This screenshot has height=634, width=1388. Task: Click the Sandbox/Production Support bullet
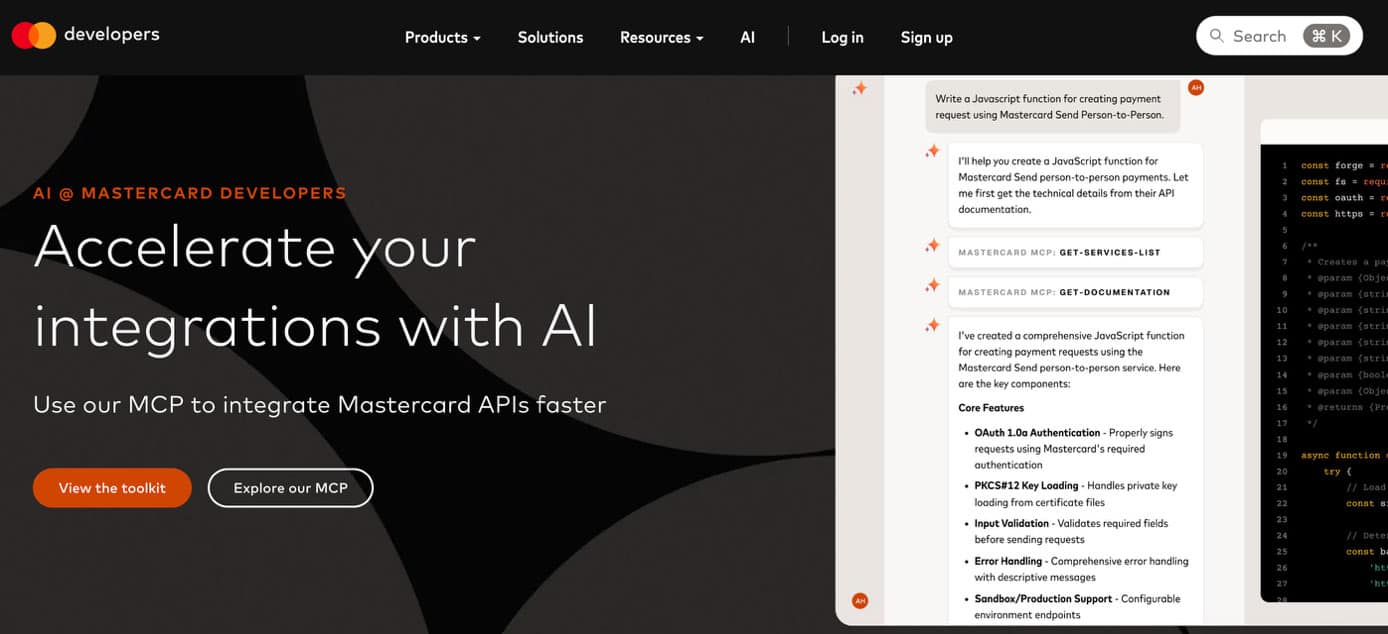point(1075,607)
